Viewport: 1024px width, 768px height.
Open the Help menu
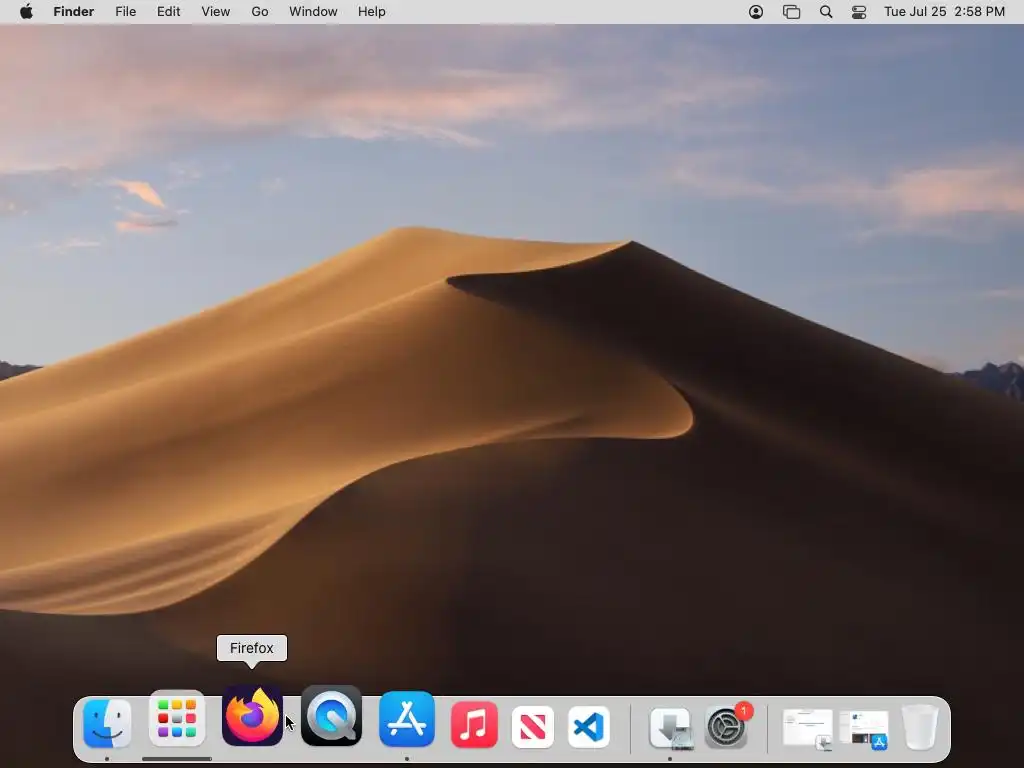(x=372, y=12)
